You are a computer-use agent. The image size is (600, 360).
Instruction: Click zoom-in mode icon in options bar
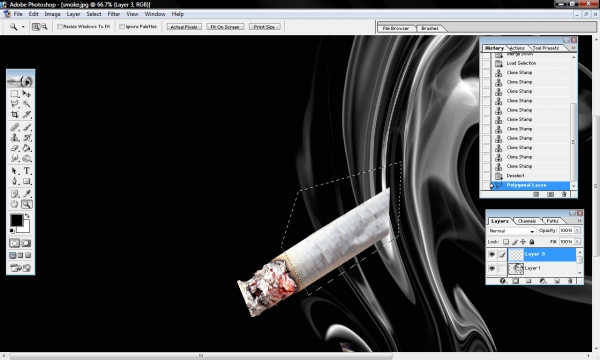click(x=36, y=27)
